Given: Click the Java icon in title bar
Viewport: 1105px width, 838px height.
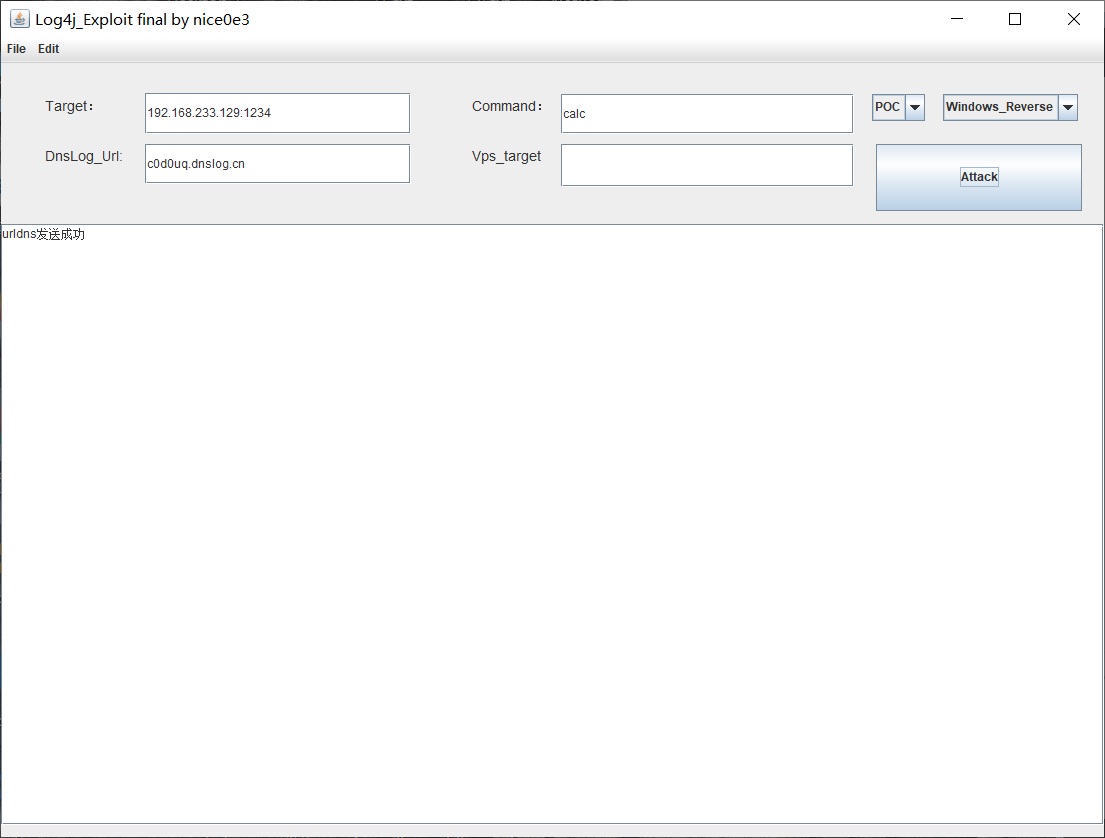Looking at the screenshot, I should tap(19, 19).
